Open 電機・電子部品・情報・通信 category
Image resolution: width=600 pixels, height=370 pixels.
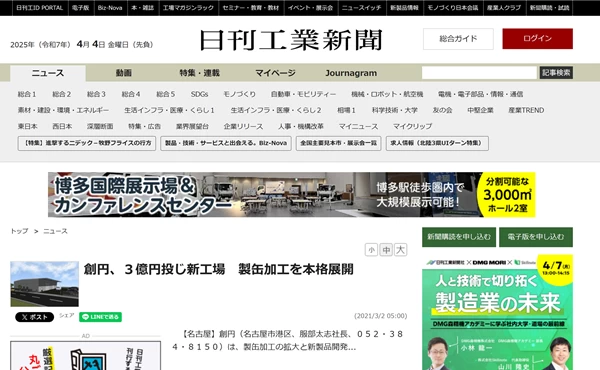[481, 94]
